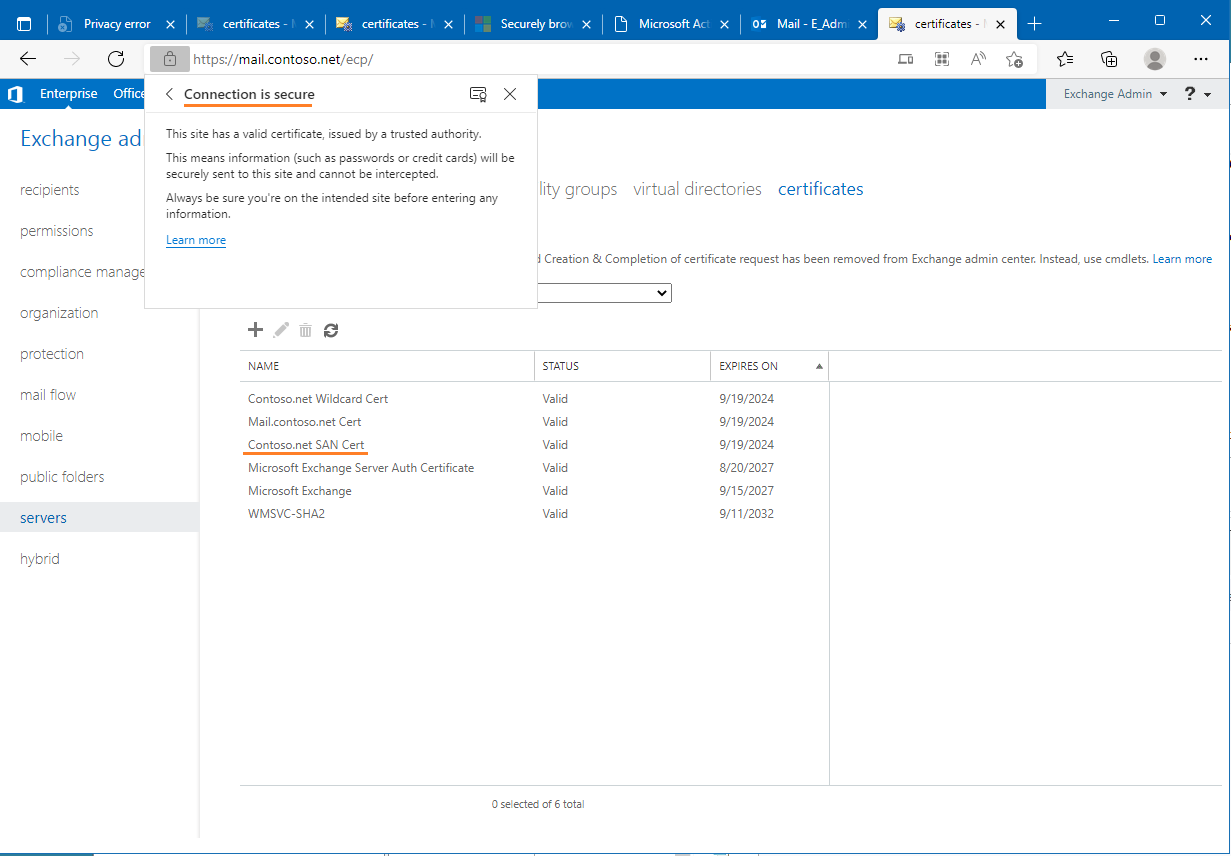Open mobile in the sidebar

(x=41, y=436)
